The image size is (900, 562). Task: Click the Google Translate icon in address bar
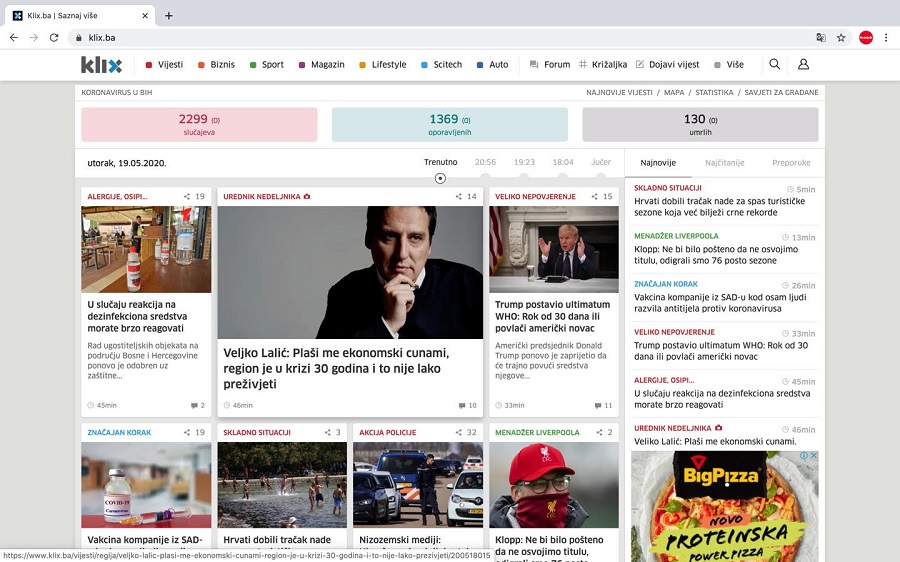tap(821, 38)
